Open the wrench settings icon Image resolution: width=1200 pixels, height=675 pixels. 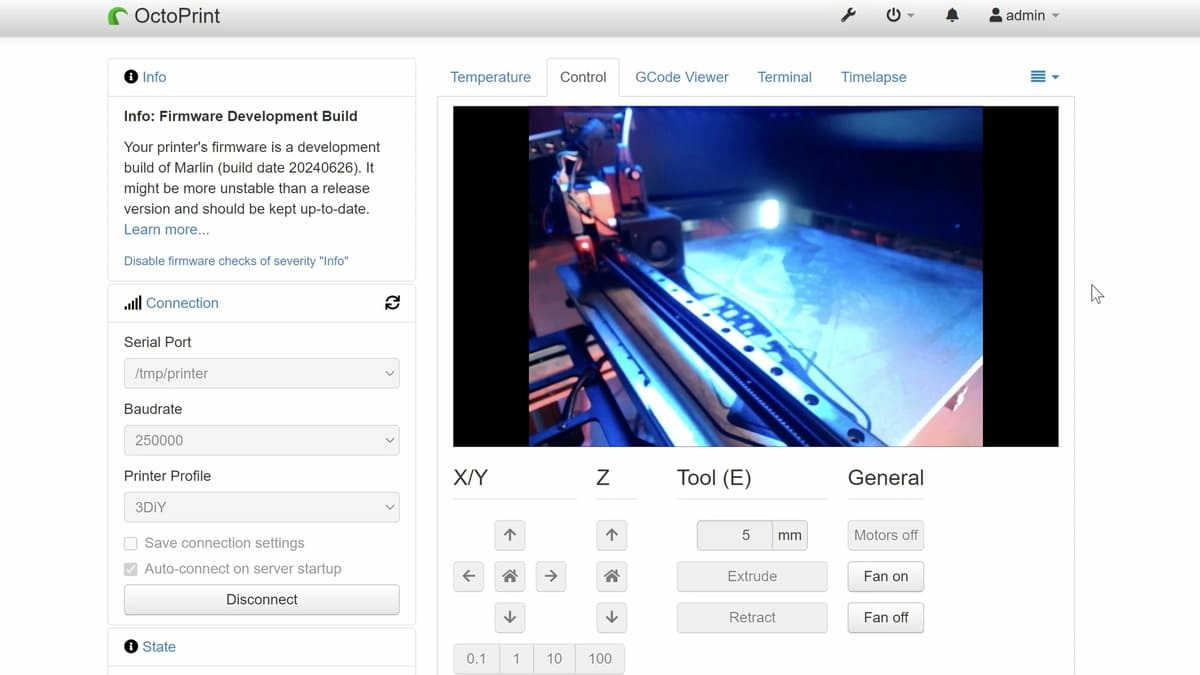point(848,15)
